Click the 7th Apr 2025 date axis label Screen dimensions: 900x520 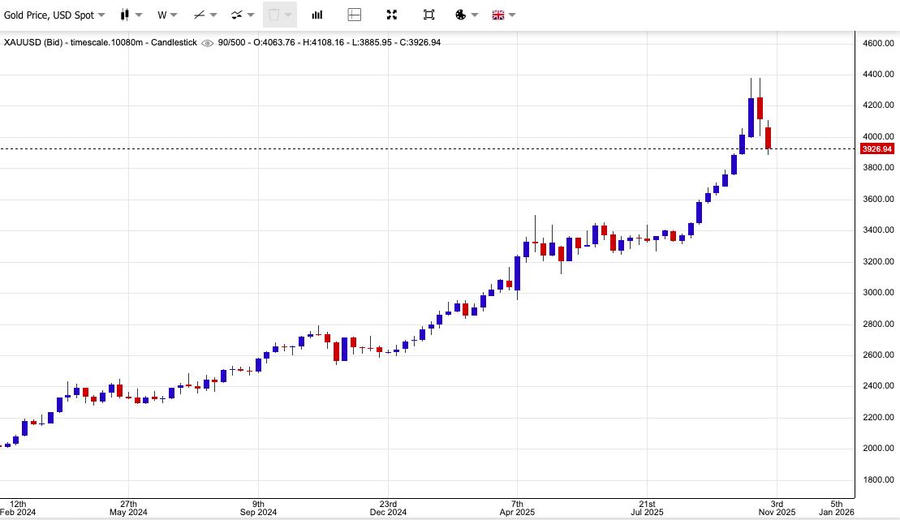(517, 509)
